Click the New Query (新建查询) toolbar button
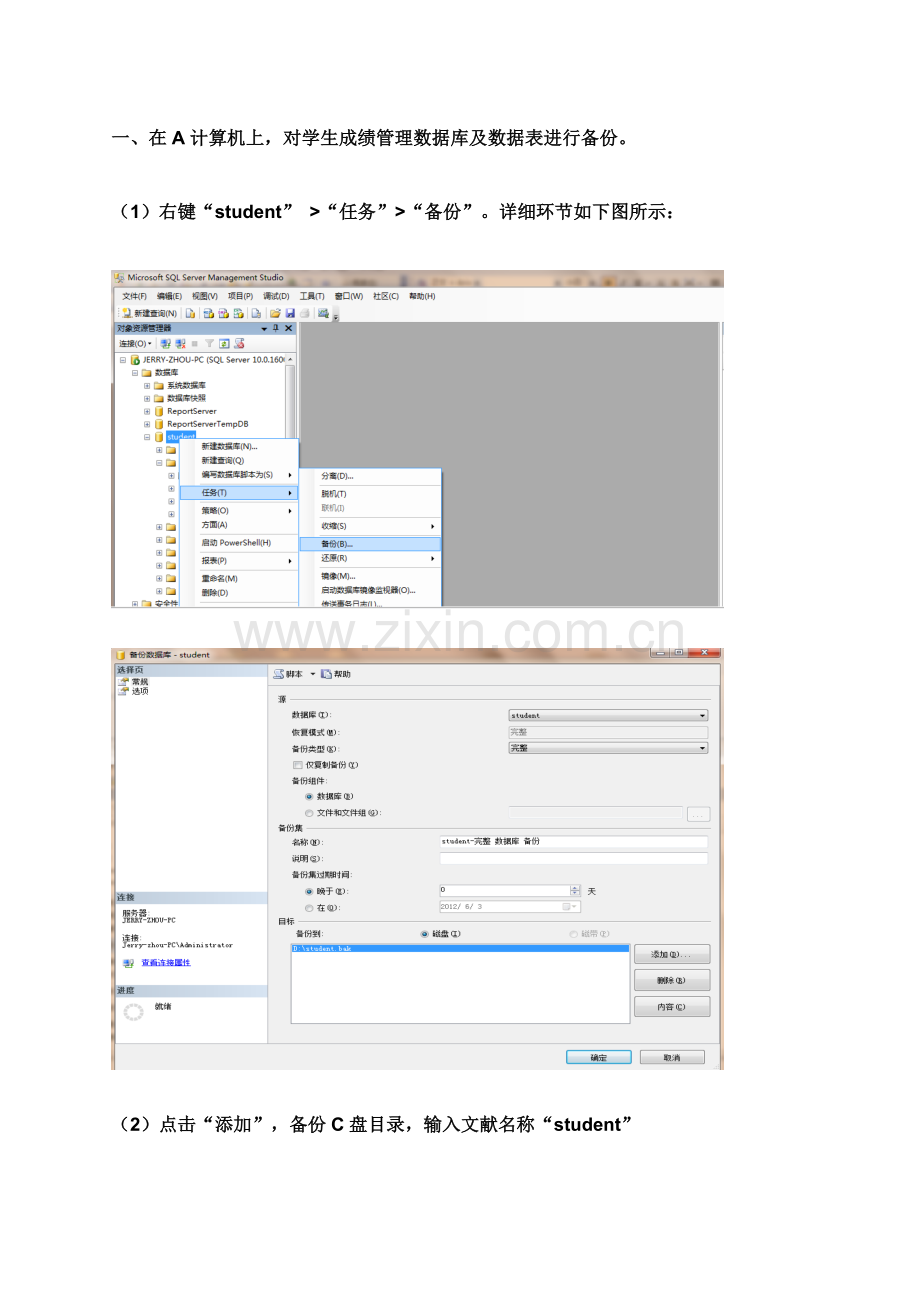This screenshot has width=920, height=1302. [149, 313]
